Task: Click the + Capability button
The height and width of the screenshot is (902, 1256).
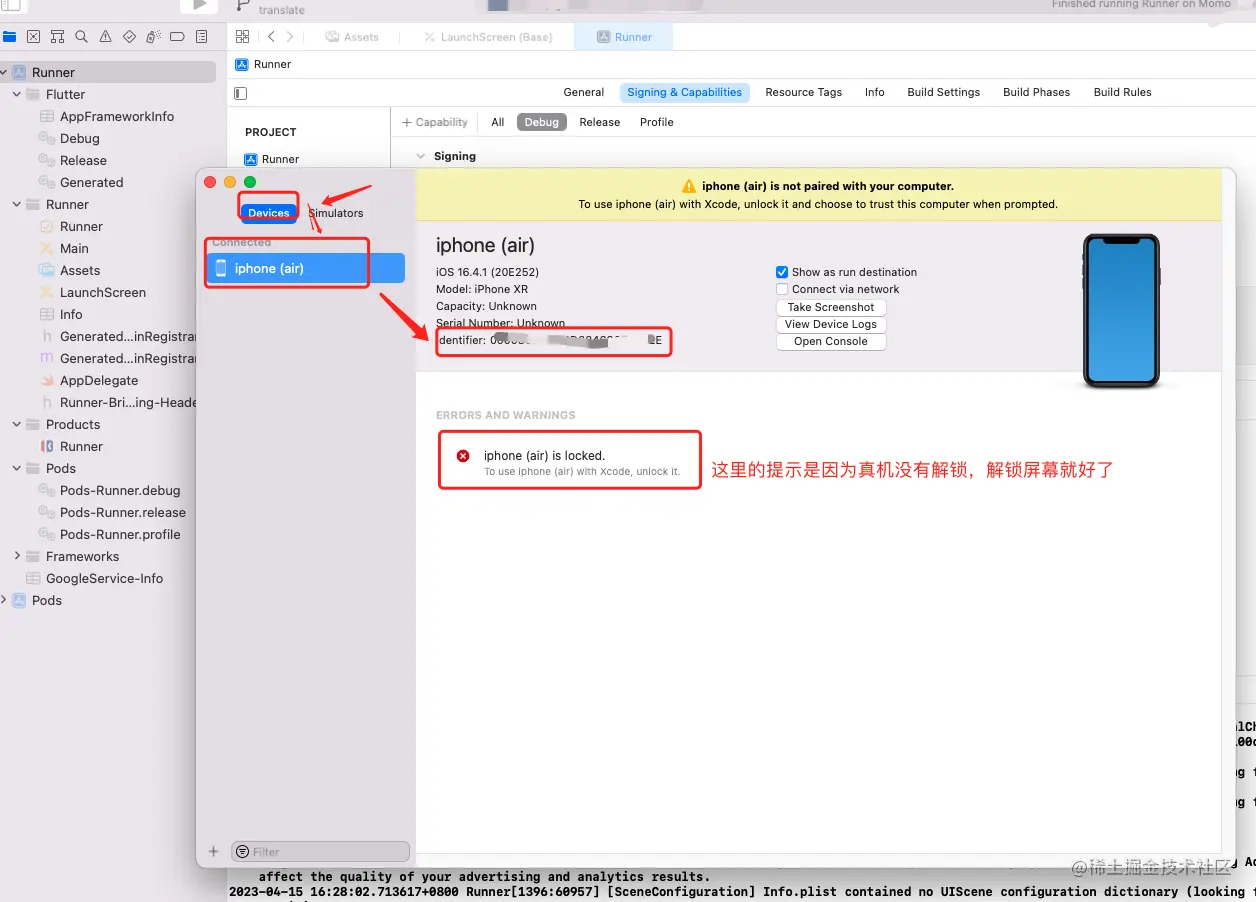Action: pyautogui.click(x=435, y=122)
